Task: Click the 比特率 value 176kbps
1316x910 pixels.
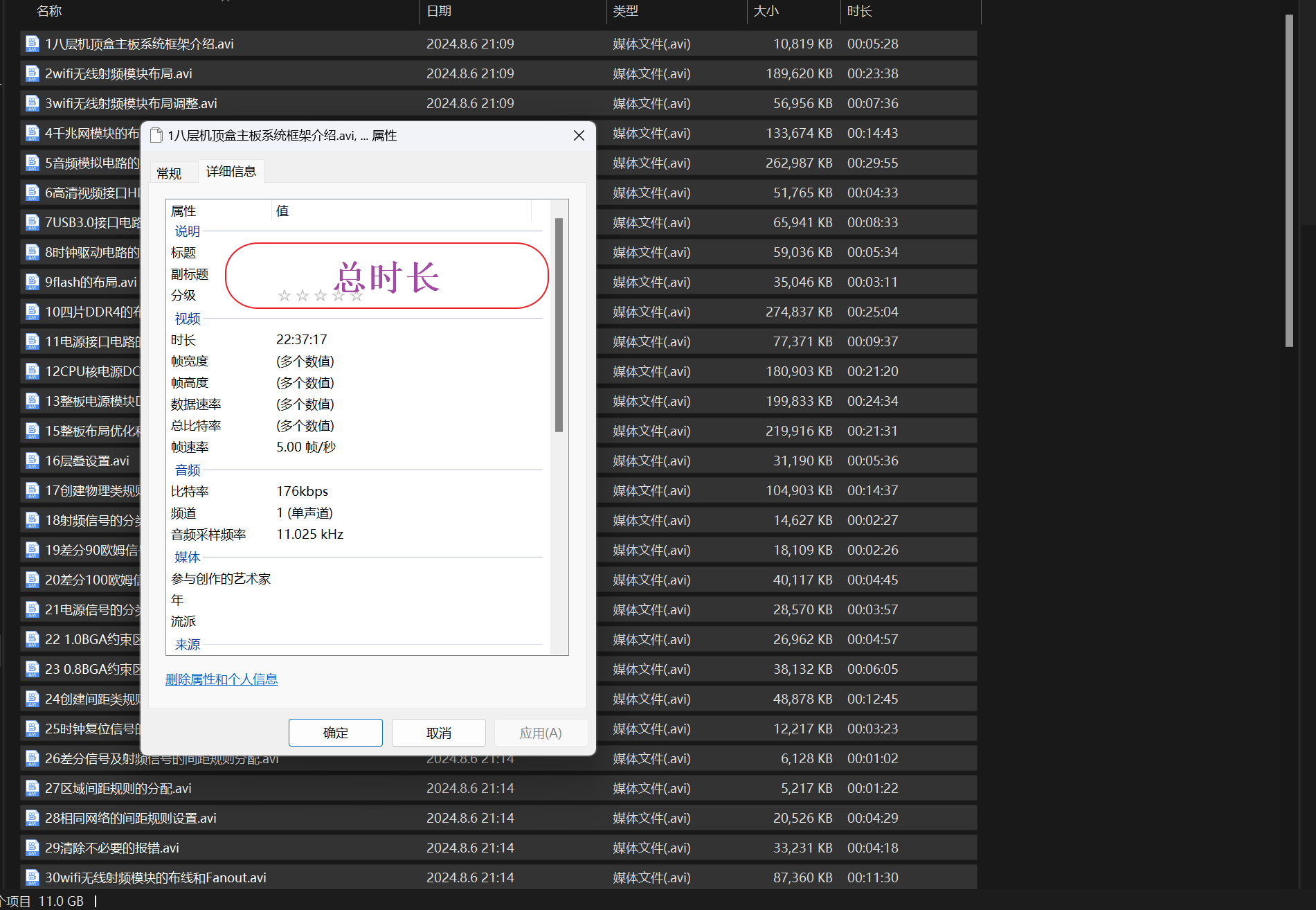Action: 303,491
